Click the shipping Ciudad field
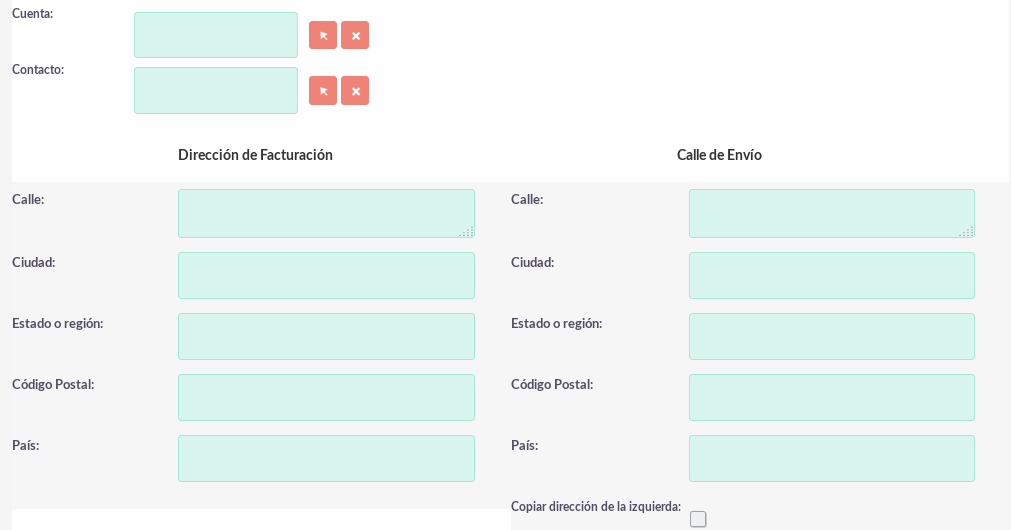The image size is (1011, 530). point(832,275)
